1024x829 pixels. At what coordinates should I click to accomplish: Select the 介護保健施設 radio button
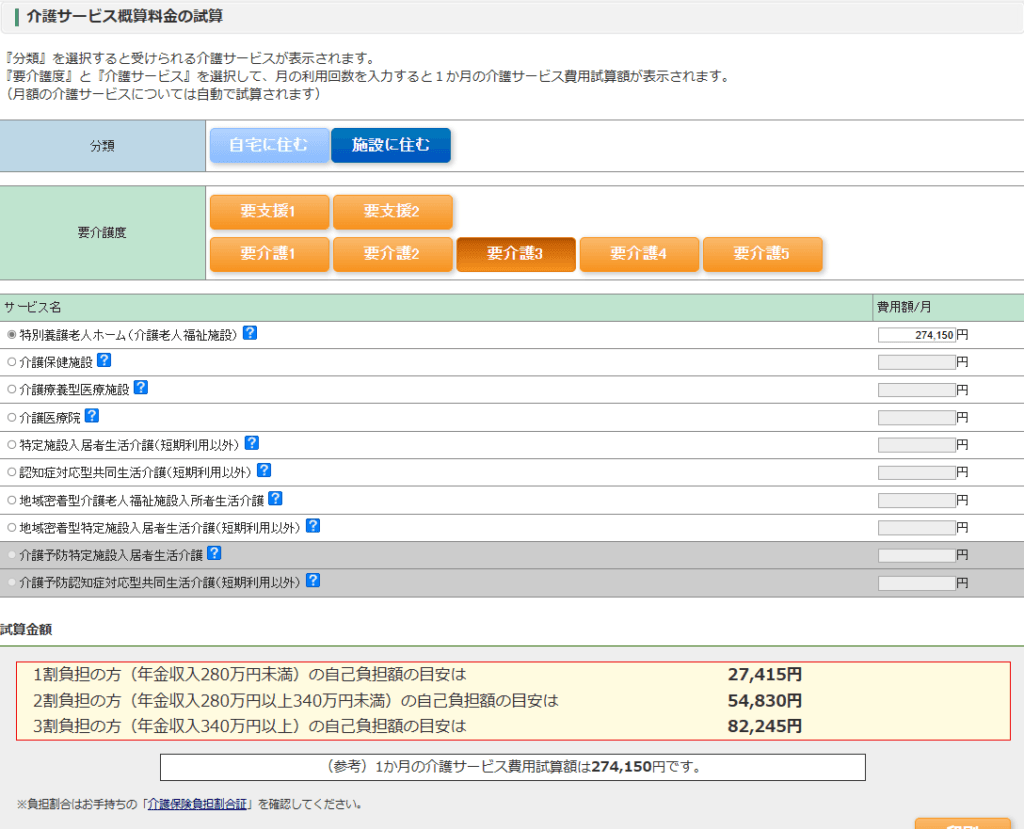[x=12, y=362]
